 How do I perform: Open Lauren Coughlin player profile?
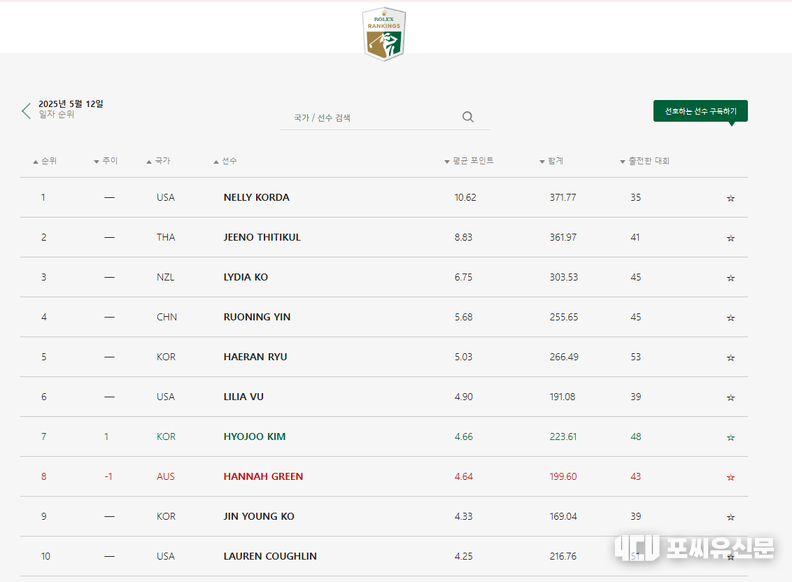click(270, 556)
